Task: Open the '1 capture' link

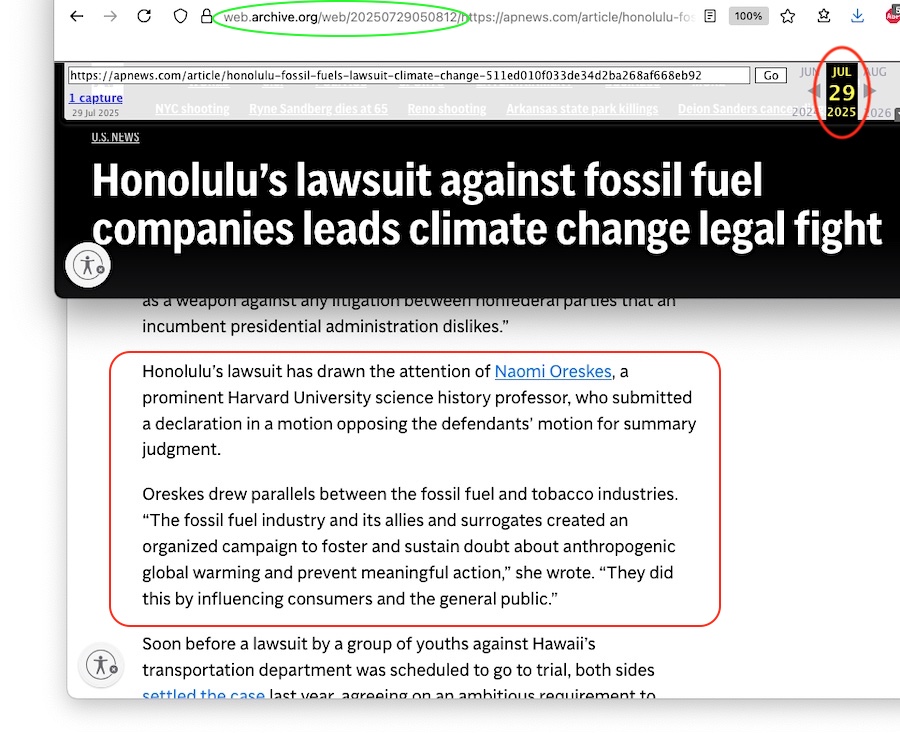Action: click(96, 98)
